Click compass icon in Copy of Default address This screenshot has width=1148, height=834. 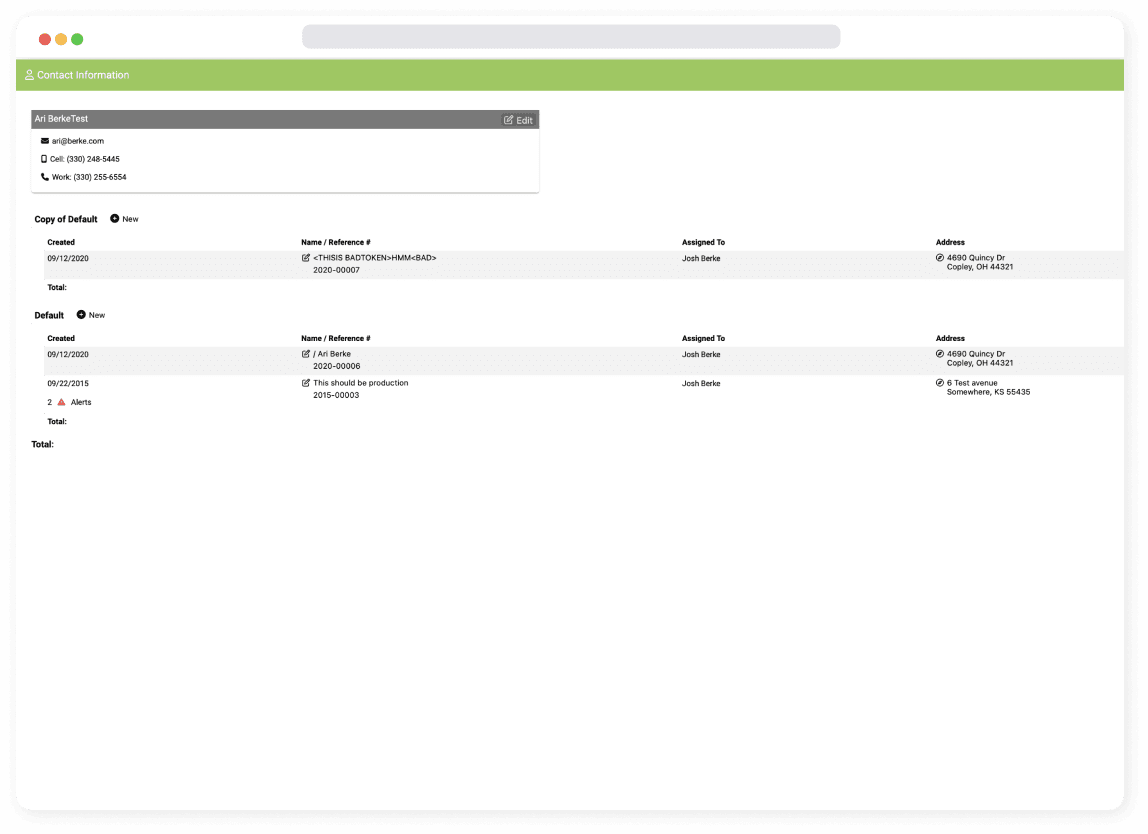(x=940, y=258)
